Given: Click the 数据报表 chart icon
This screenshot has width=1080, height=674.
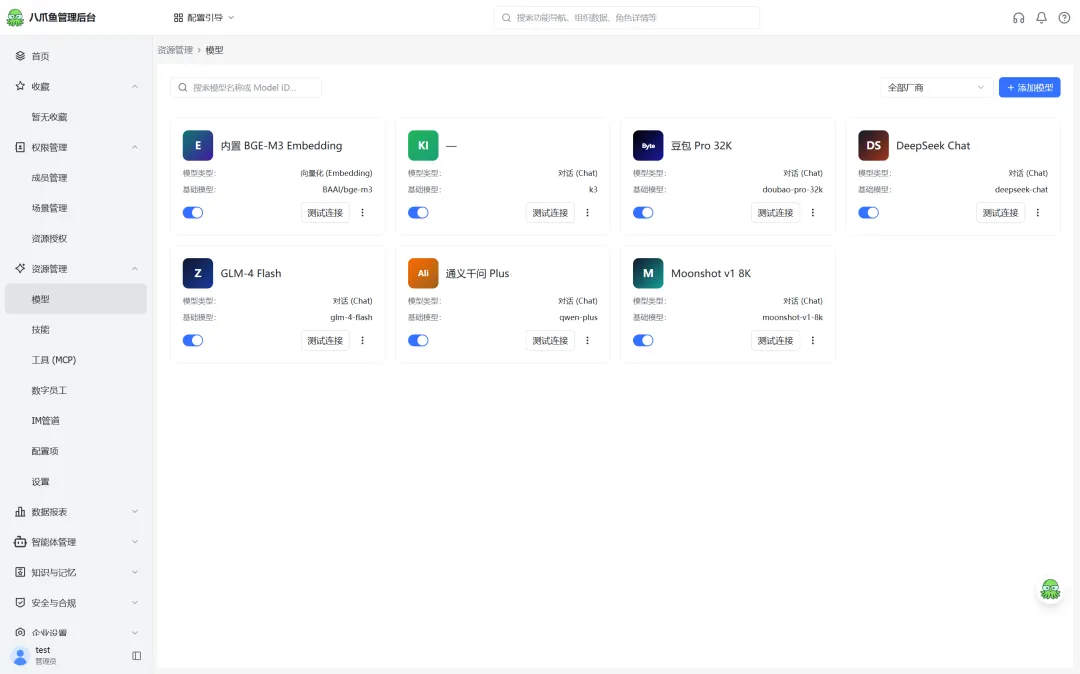Looking at the screenshot, I should point(20,512).
